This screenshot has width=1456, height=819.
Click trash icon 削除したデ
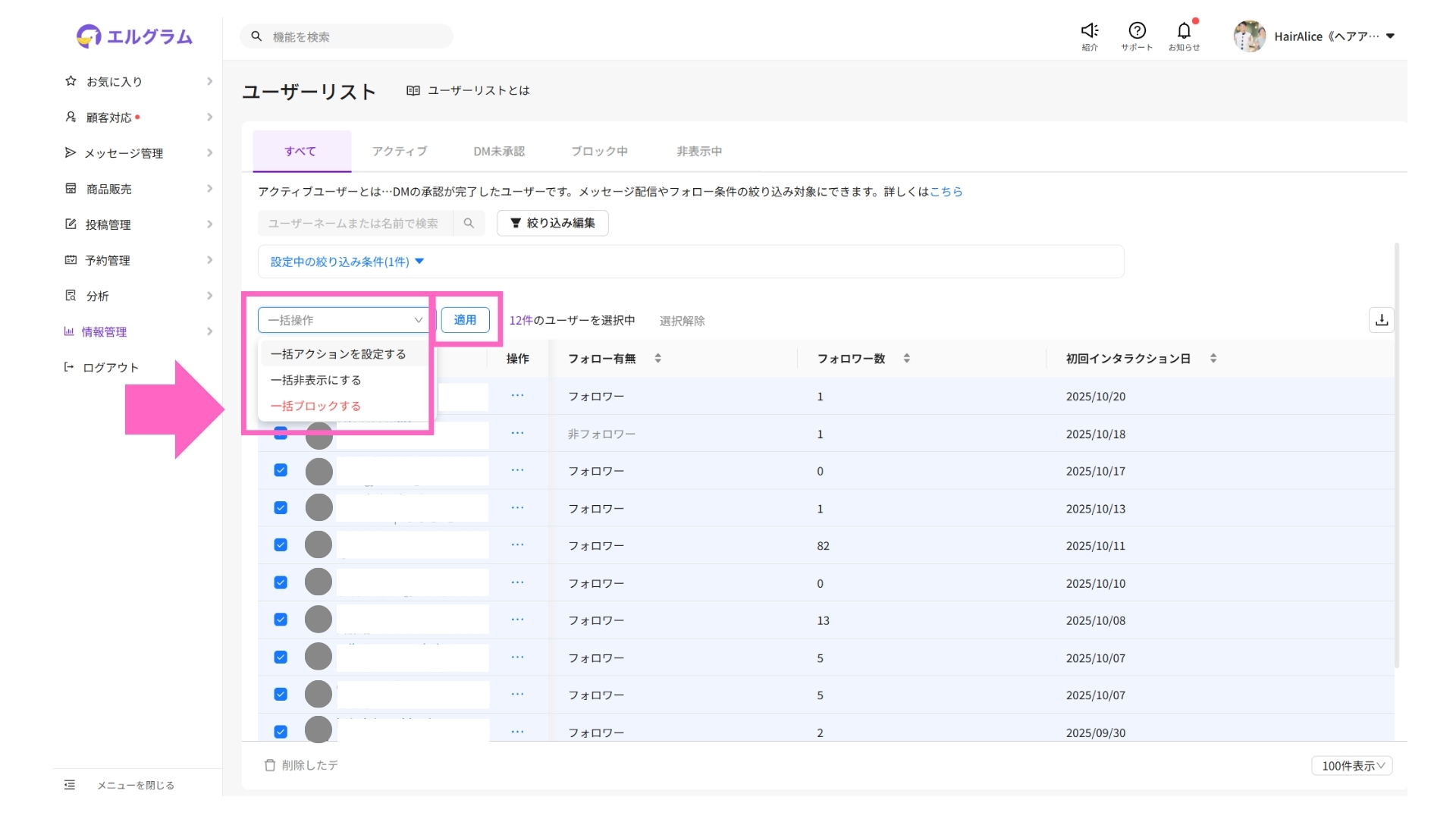point(270,765)
